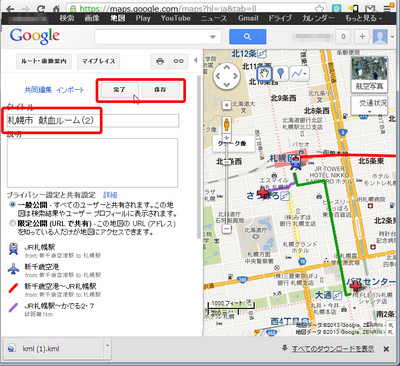
Task: Close the downloads bar
Action: tap(386, 349)
